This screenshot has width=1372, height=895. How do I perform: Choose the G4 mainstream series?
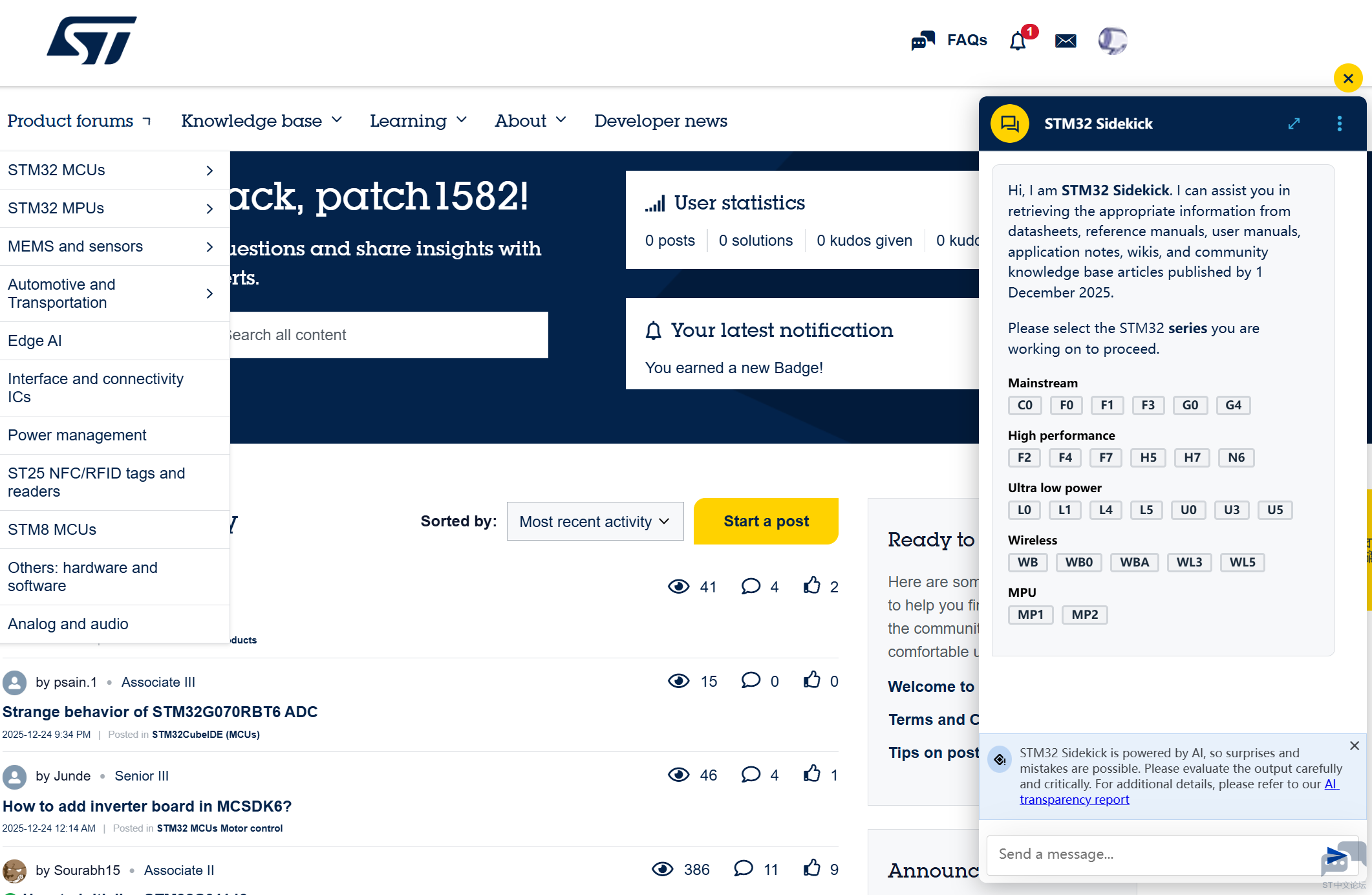tap(1233, 405)
